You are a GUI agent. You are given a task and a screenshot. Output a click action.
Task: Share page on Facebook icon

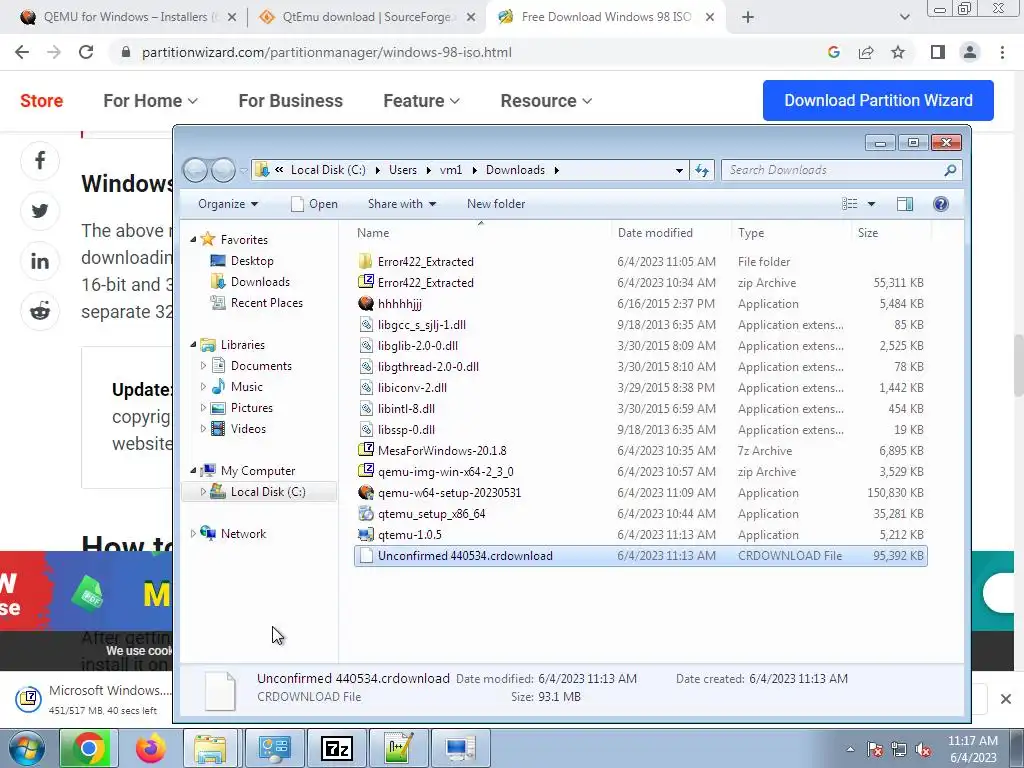[x=40, y=161]
